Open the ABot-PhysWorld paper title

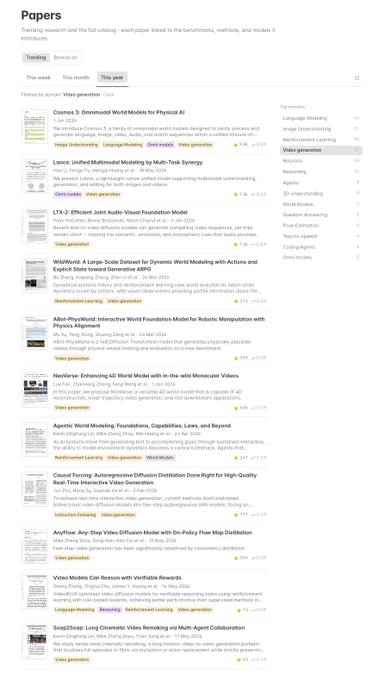pyautogui.click(x=159, y=322)
